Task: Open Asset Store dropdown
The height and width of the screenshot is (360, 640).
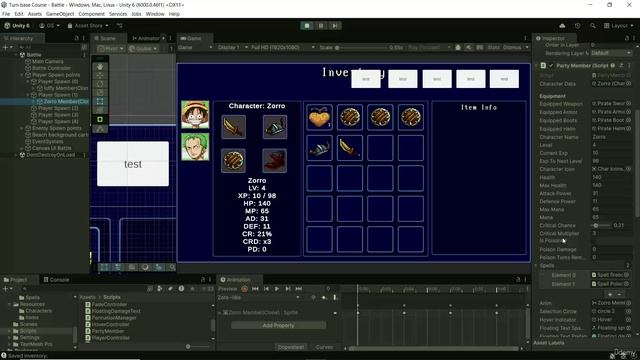Action: coord(88,26)
